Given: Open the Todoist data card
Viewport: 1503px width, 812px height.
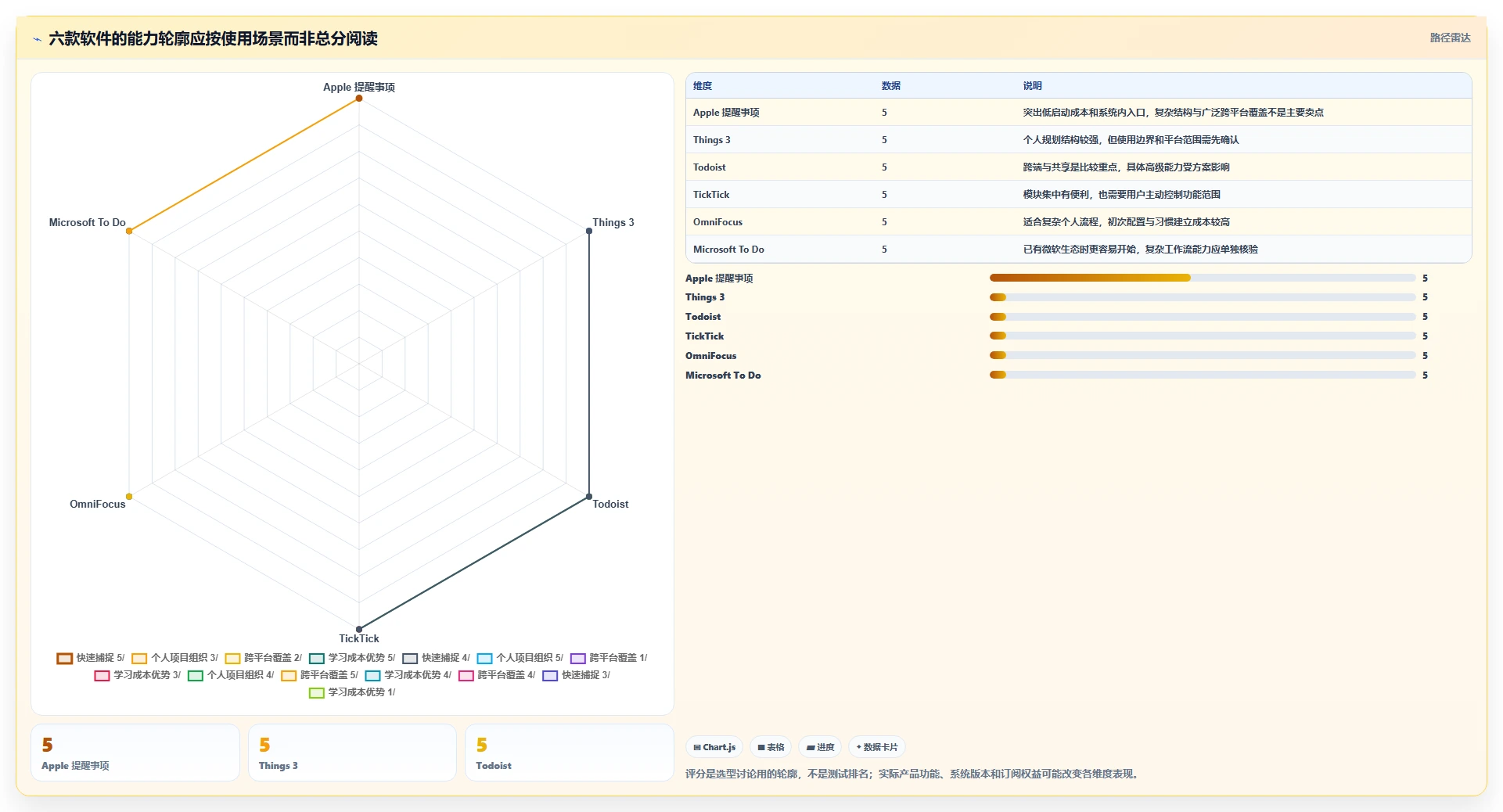Looking at the screenshot, I should click(570, 753).
